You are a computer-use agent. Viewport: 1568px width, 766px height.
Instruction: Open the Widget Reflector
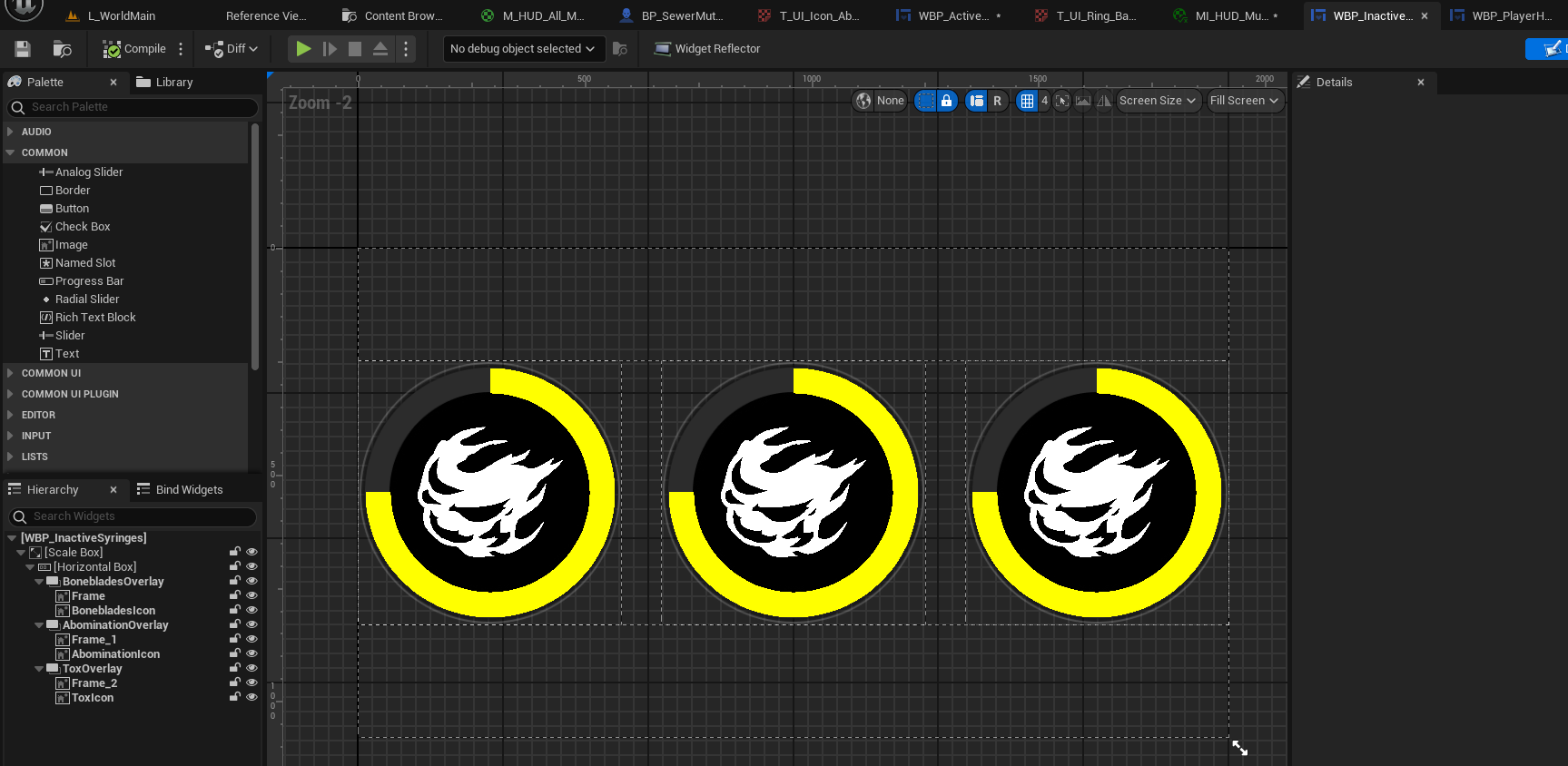(707, 49)
